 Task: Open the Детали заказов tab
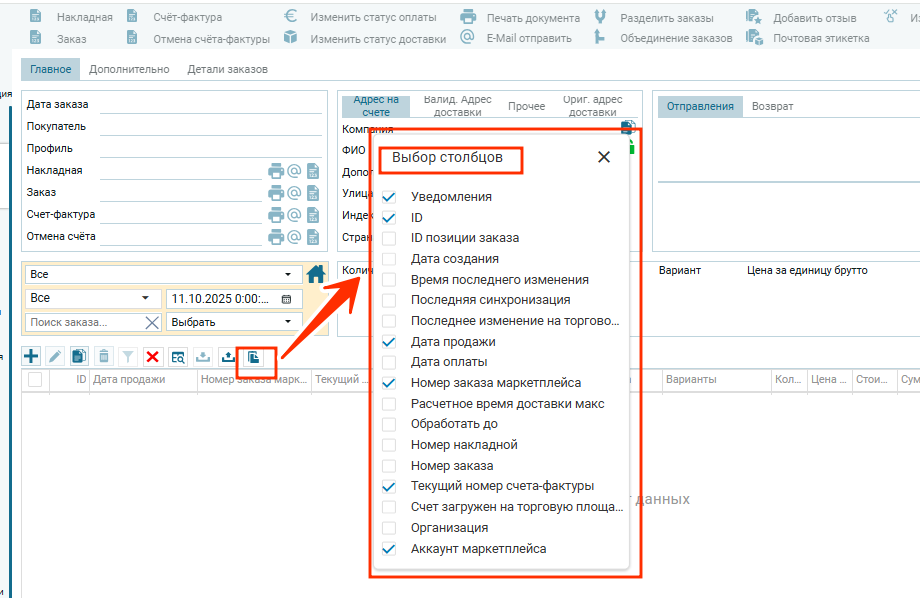[227, 70]
